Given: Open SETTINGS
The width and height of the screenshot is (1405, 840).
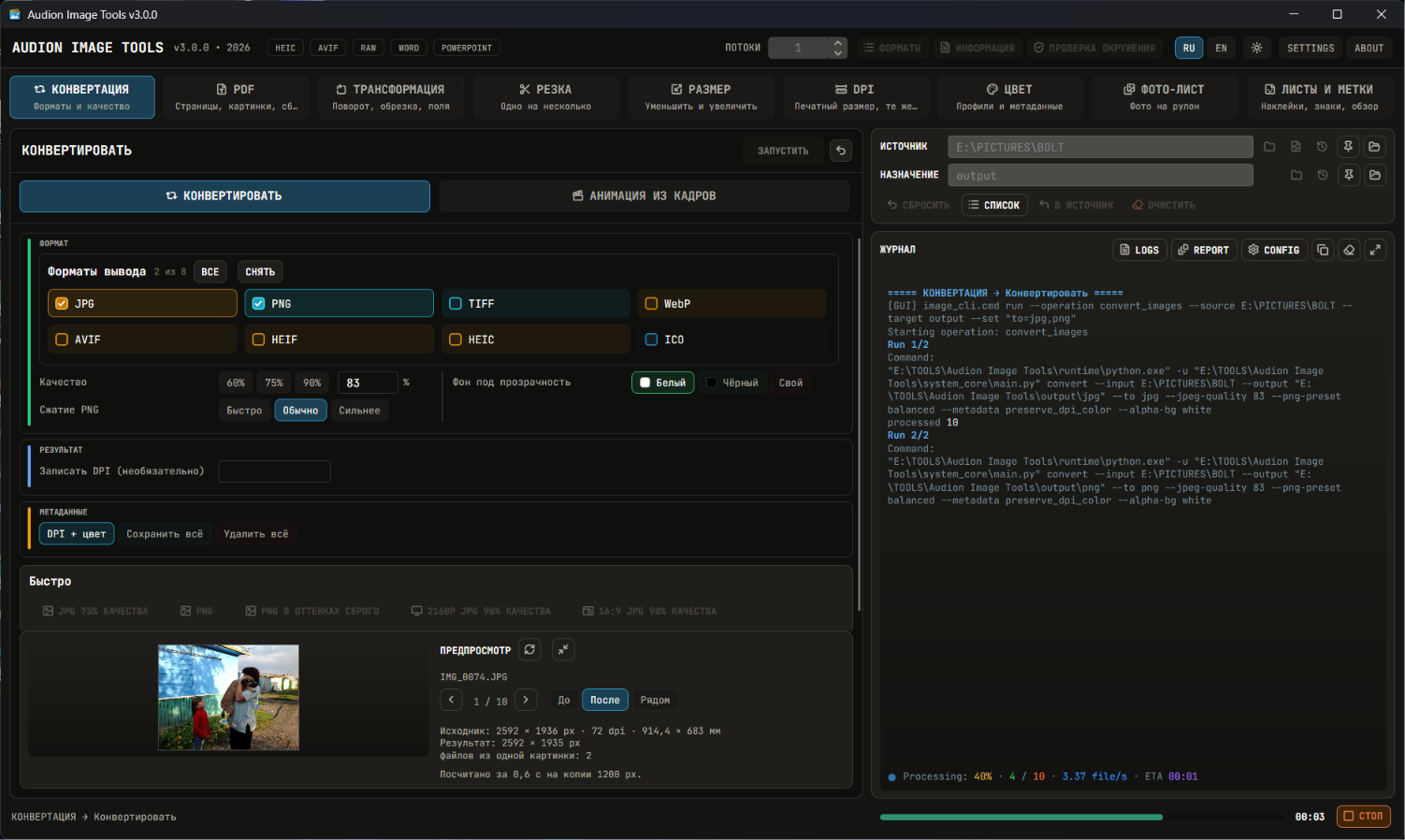Looking at the screenshot, I should [1311, 48].
